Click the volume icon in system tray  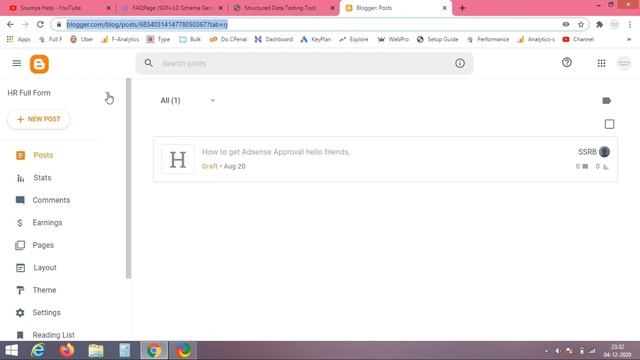coord(558,351)
